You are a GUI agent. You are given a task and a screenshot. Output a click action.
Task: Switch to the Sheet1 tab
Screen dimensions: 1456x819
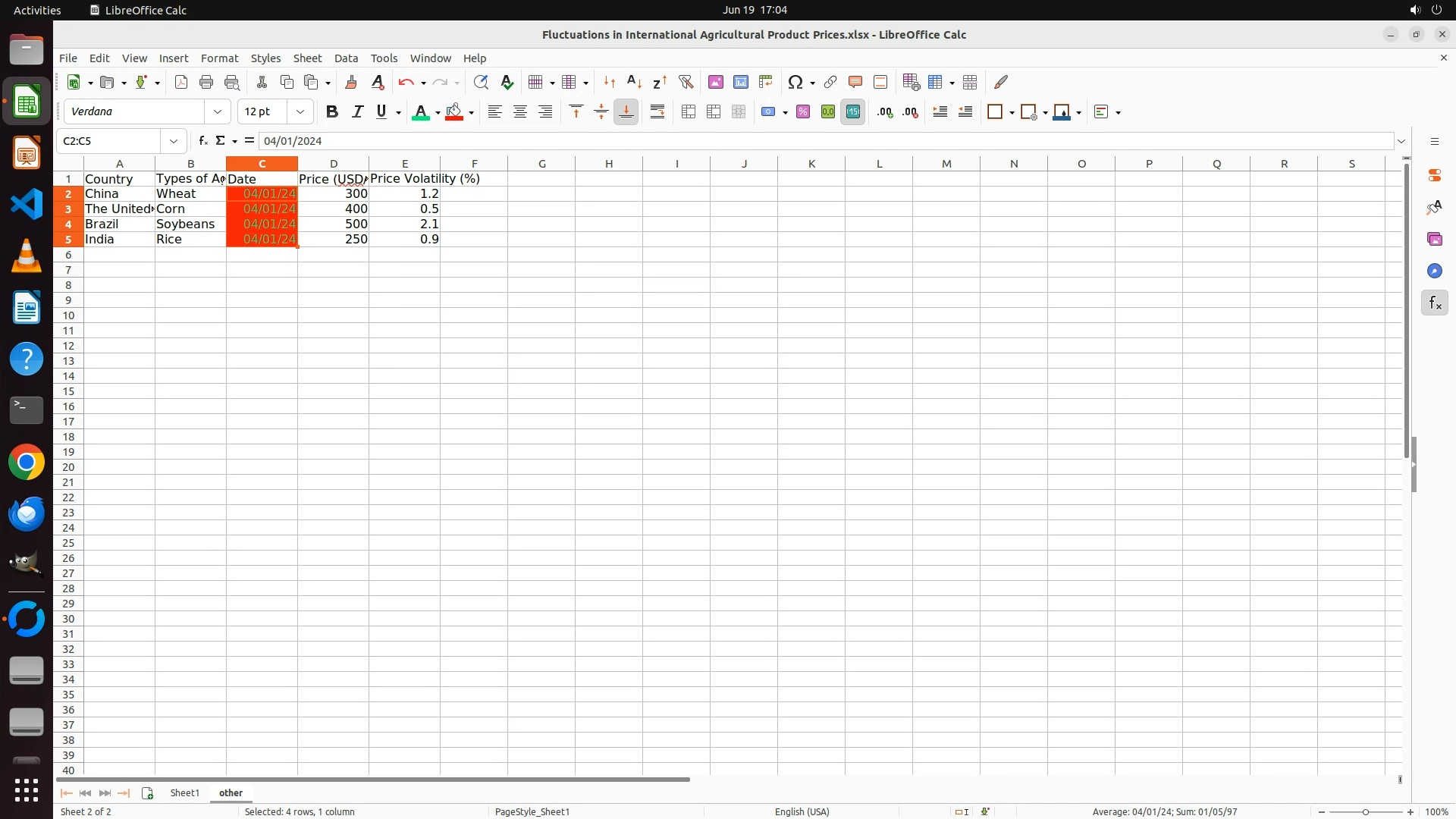184,793
